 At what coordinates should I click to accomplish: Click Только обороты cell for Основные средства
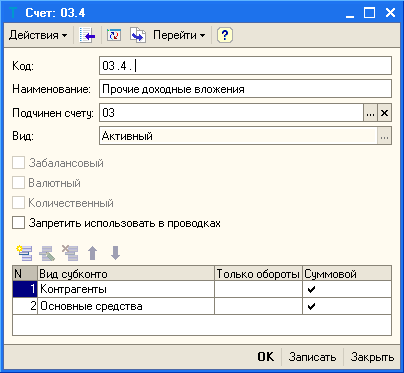258,306
